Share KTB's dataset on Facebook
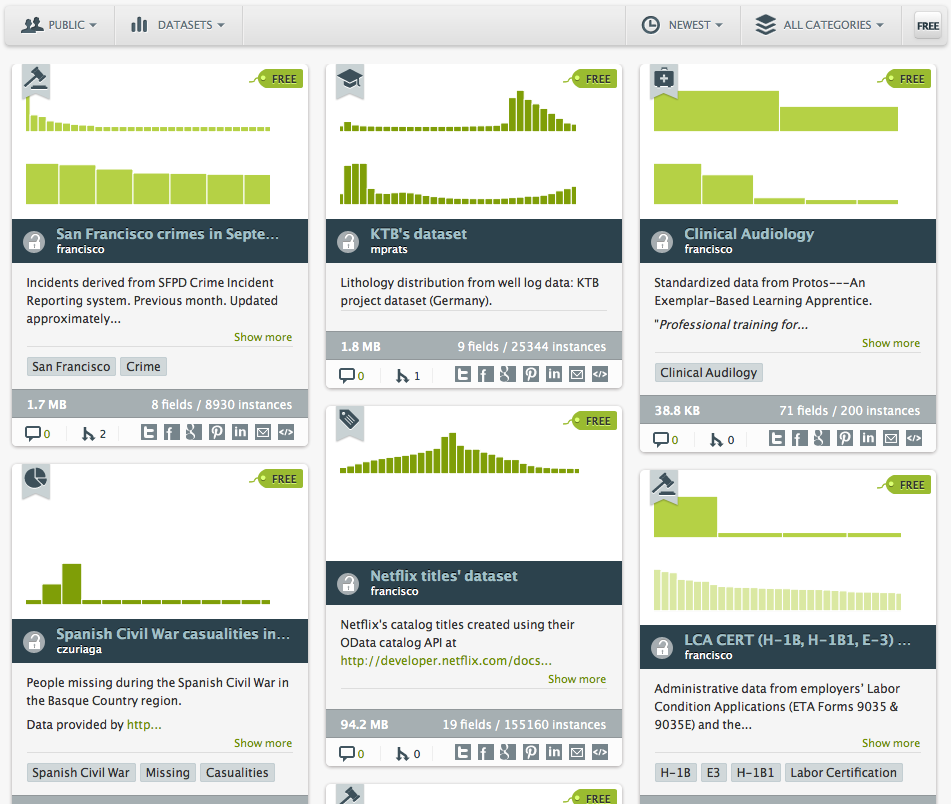This screenshot has width=951, height=804. 486,375
